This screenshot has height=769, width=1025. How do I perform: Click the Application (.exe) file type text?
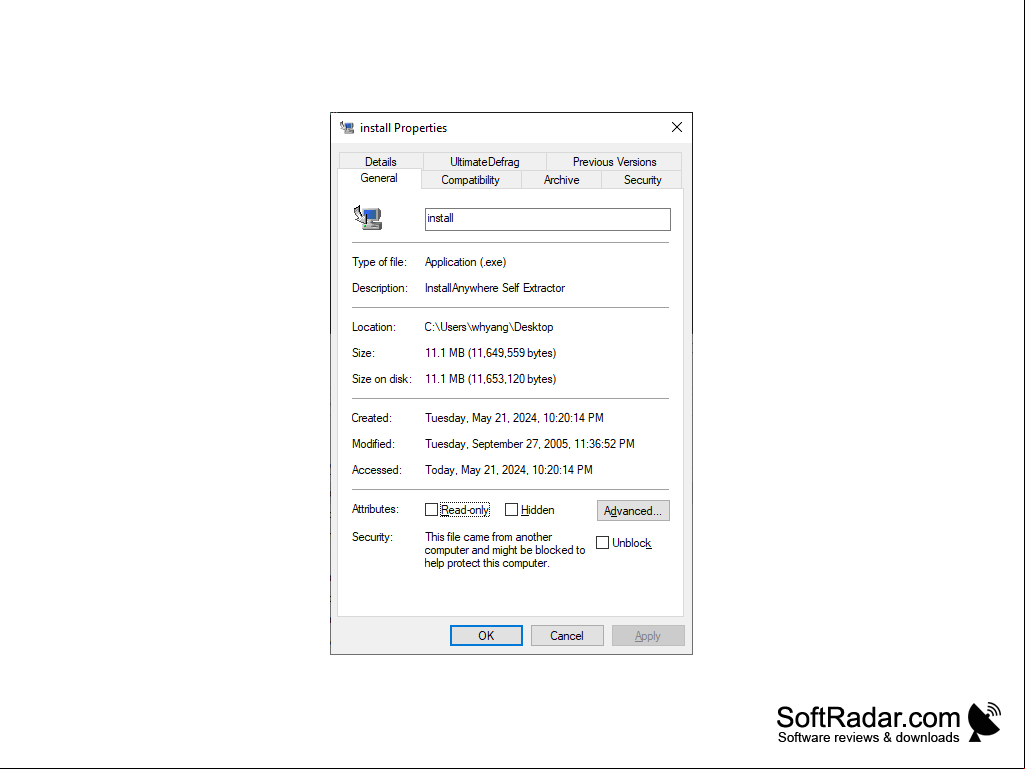point(465,262)
